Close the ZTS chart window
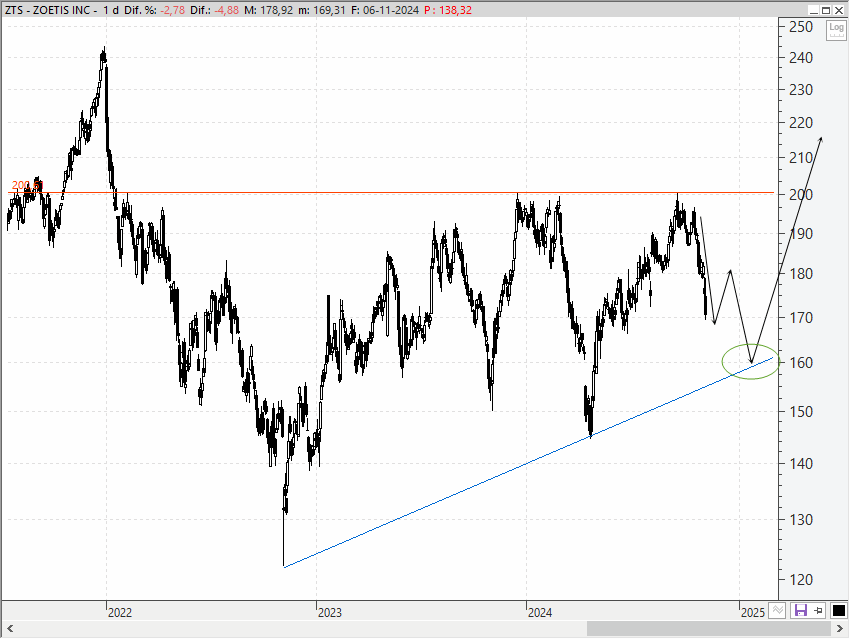850x639 pixels. click(x=840, y=10)
